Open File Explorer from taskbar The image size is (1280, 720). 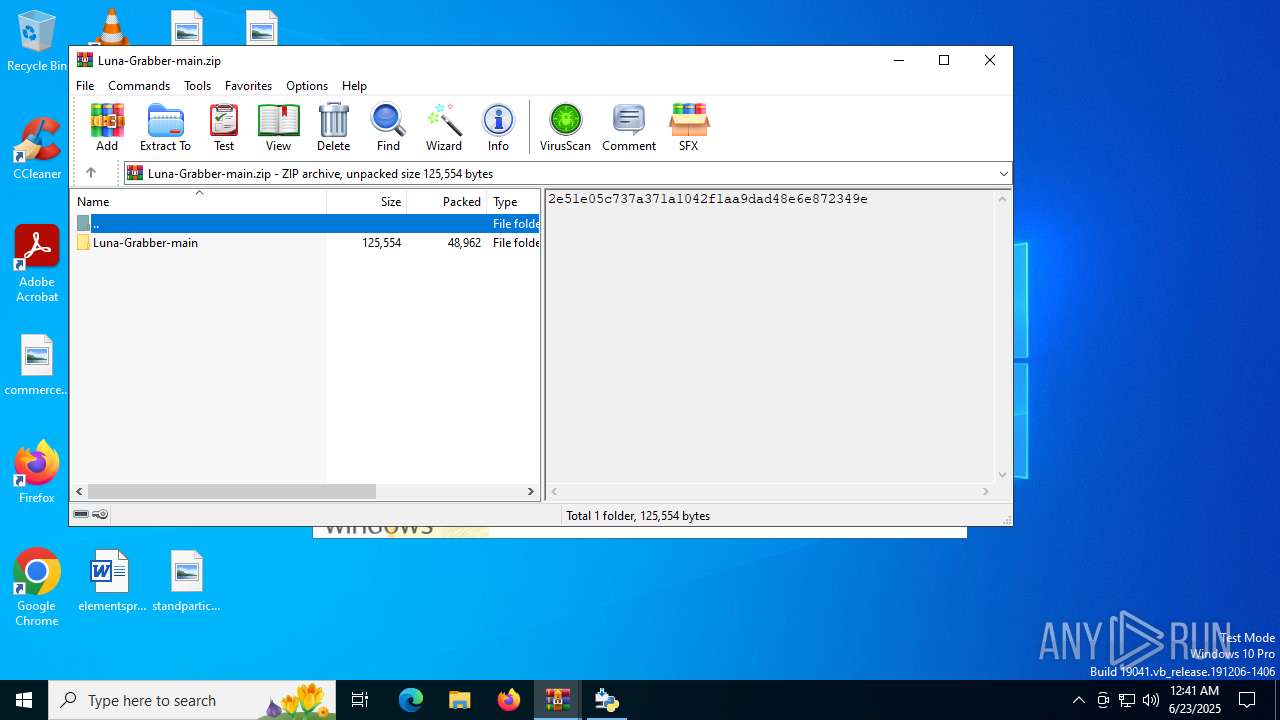[x=459, y=700]
